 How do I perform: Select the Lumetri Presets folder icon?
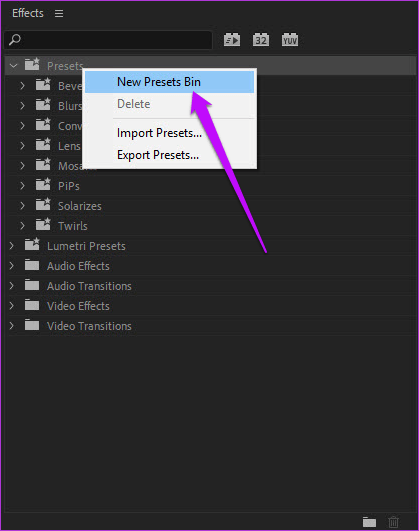32,245
